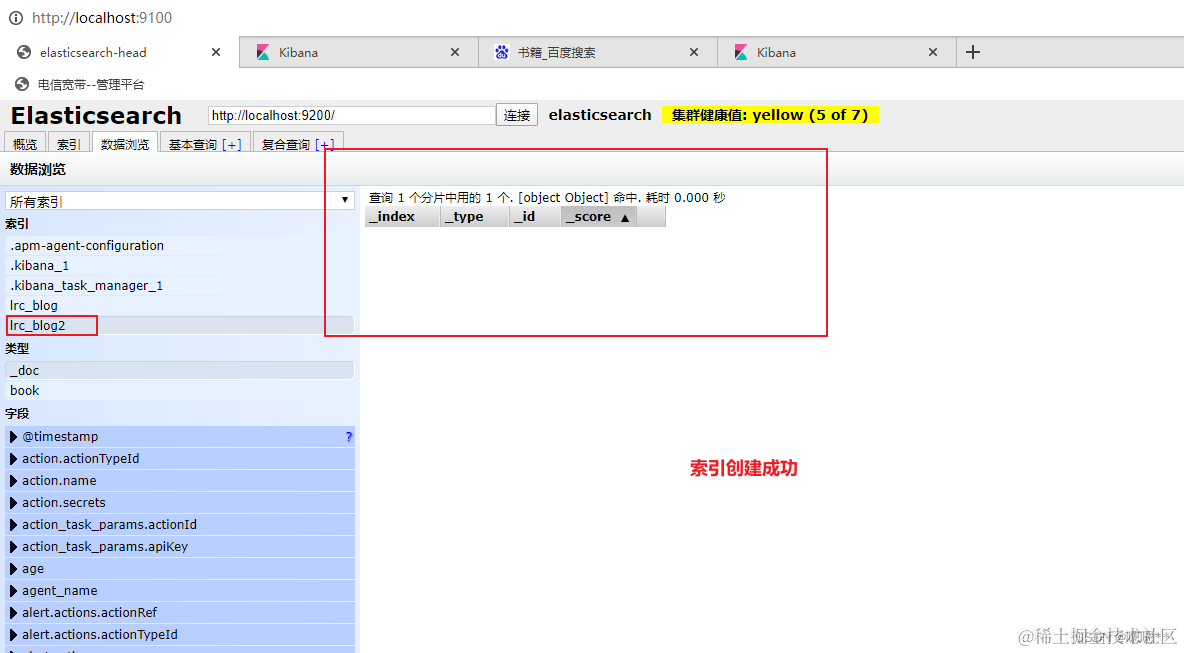Expand the age field

pos(13,568)
